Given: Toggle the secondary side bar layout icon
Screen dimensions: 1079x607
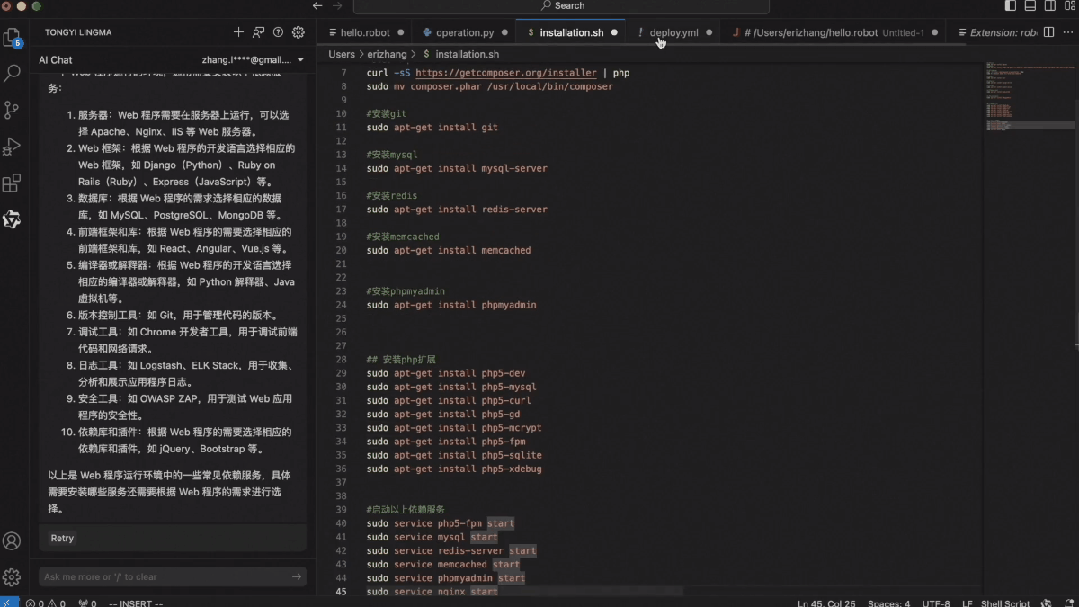Looking at the screenshot, I should [x=1050, y=6].
